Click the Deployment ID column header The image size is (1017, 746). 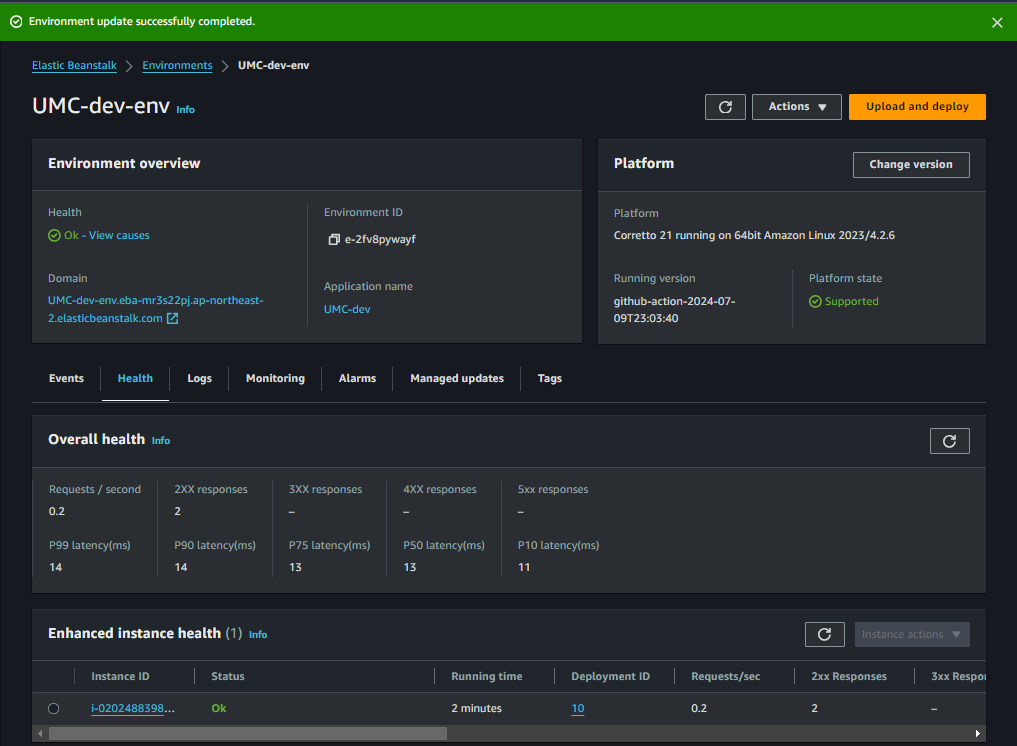(x=610, y=676)
